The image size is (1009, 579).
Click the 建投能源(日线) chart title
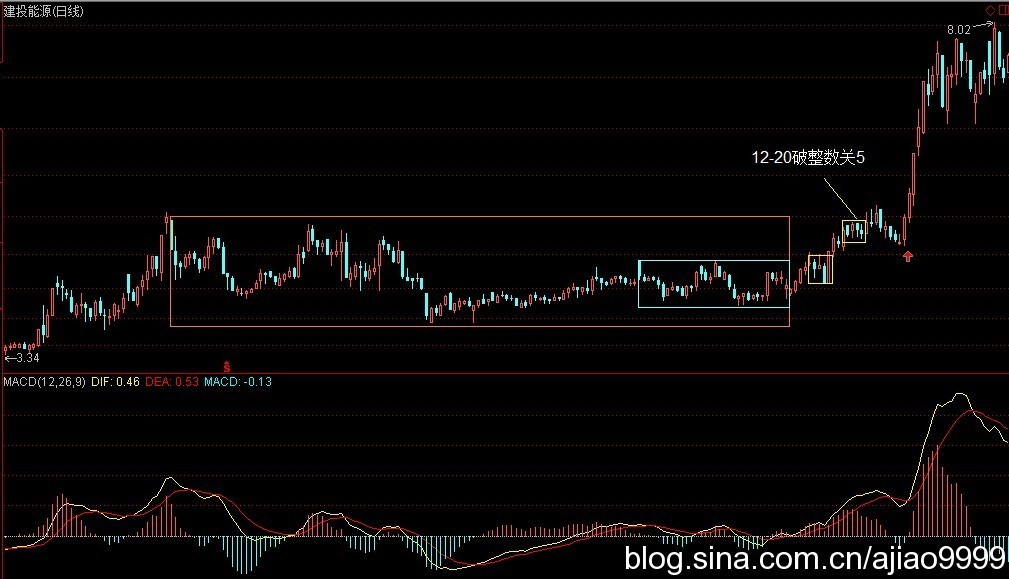pyautogui.click(x=44, y=11)
